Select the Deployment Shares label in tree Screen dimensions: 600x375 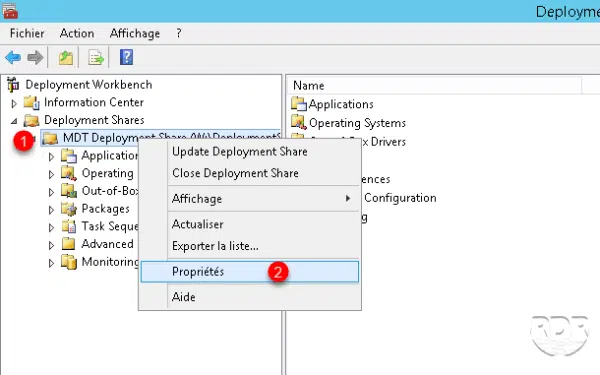pyautogui.click(x=94, y=120)
